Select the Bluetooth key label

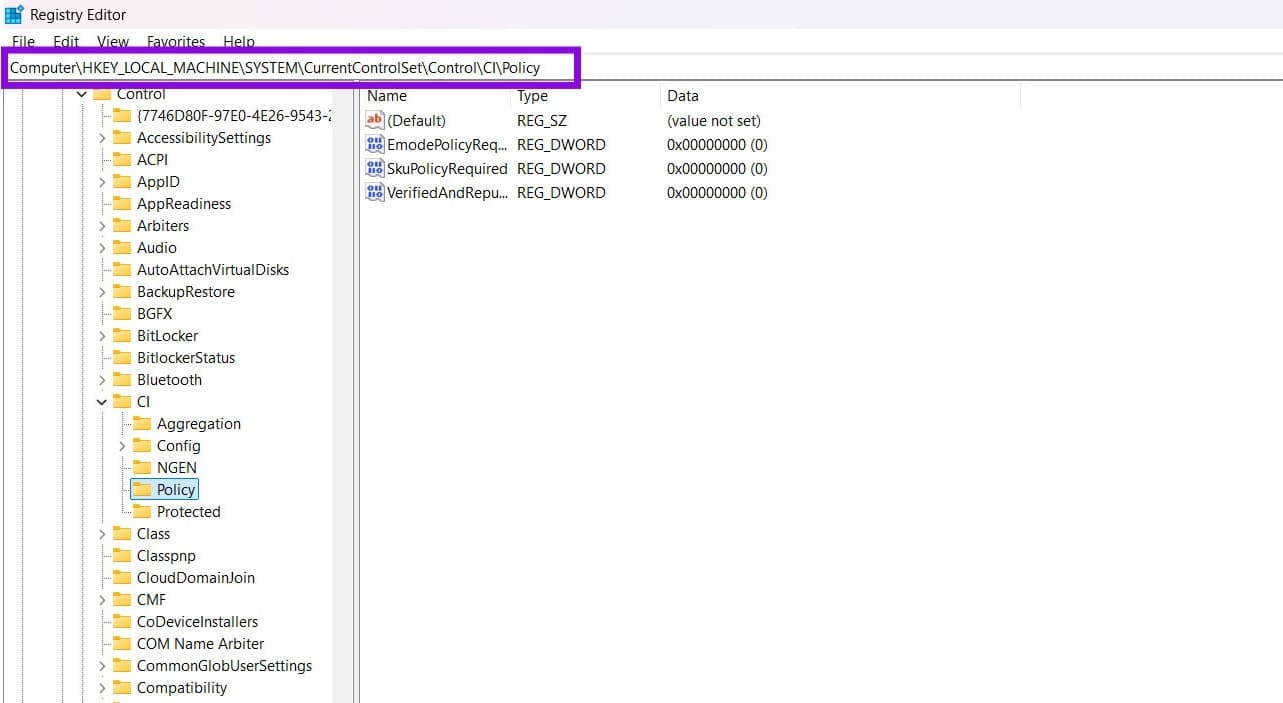(x=169, y=380)
